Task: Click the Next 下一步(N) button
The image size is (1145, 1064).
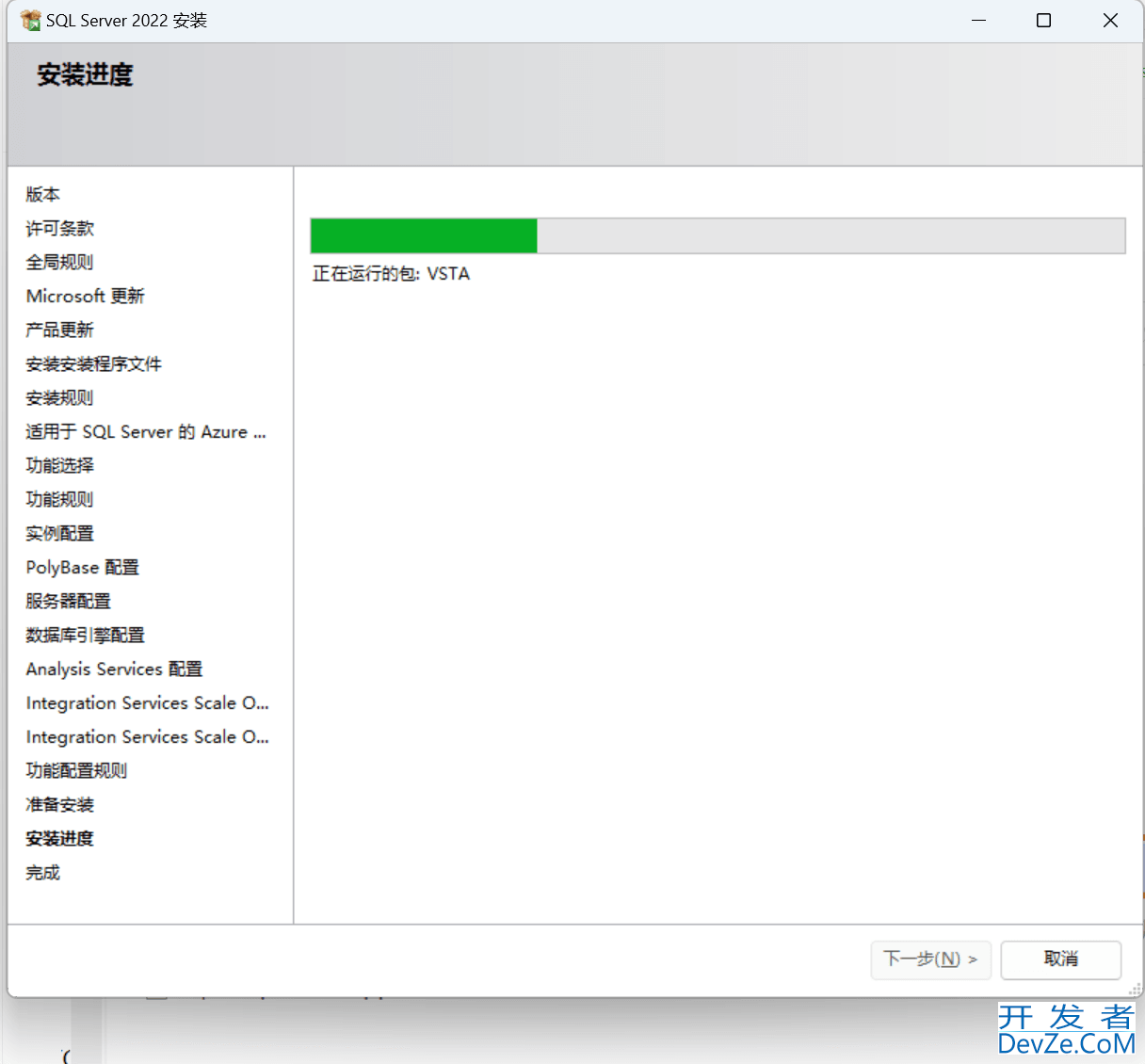Action: coord(930,959)
